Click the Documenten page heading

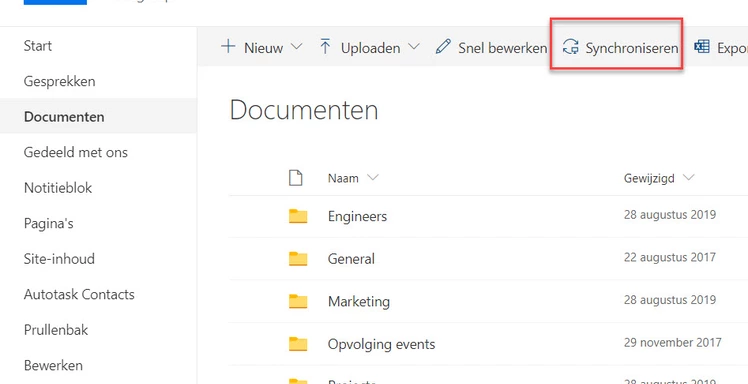point(304,110)
